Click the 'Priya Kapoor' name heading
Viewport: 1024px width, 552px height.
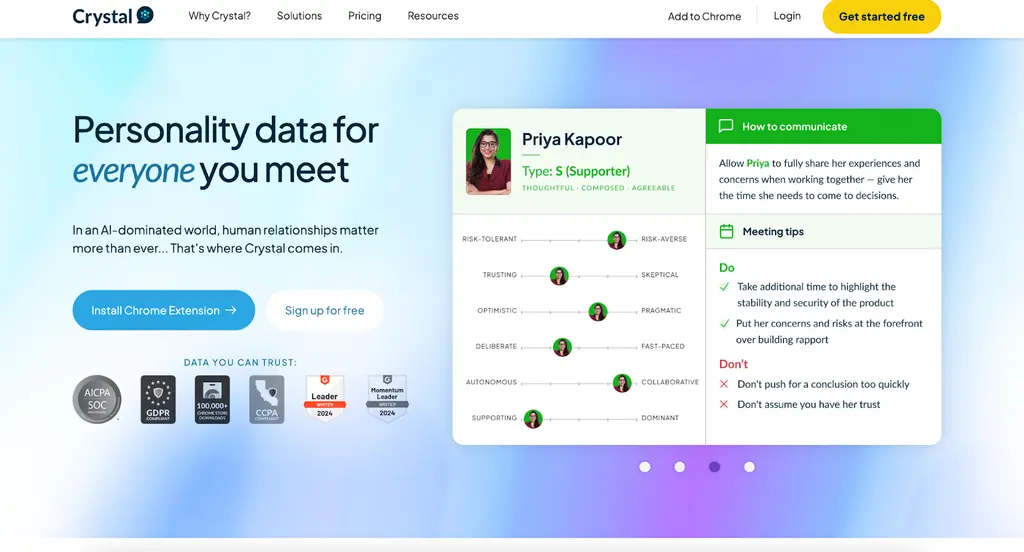[x=571, y=139]
